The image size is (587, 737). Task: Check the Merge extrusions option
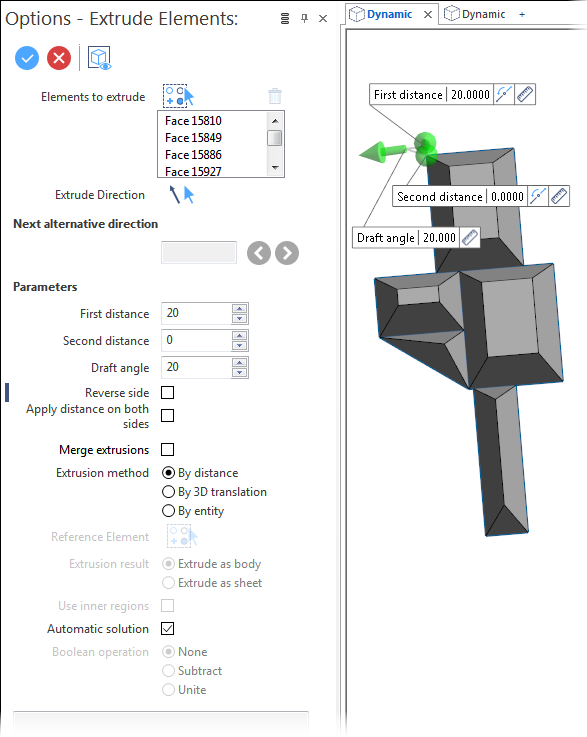click(x=167, y=449)
